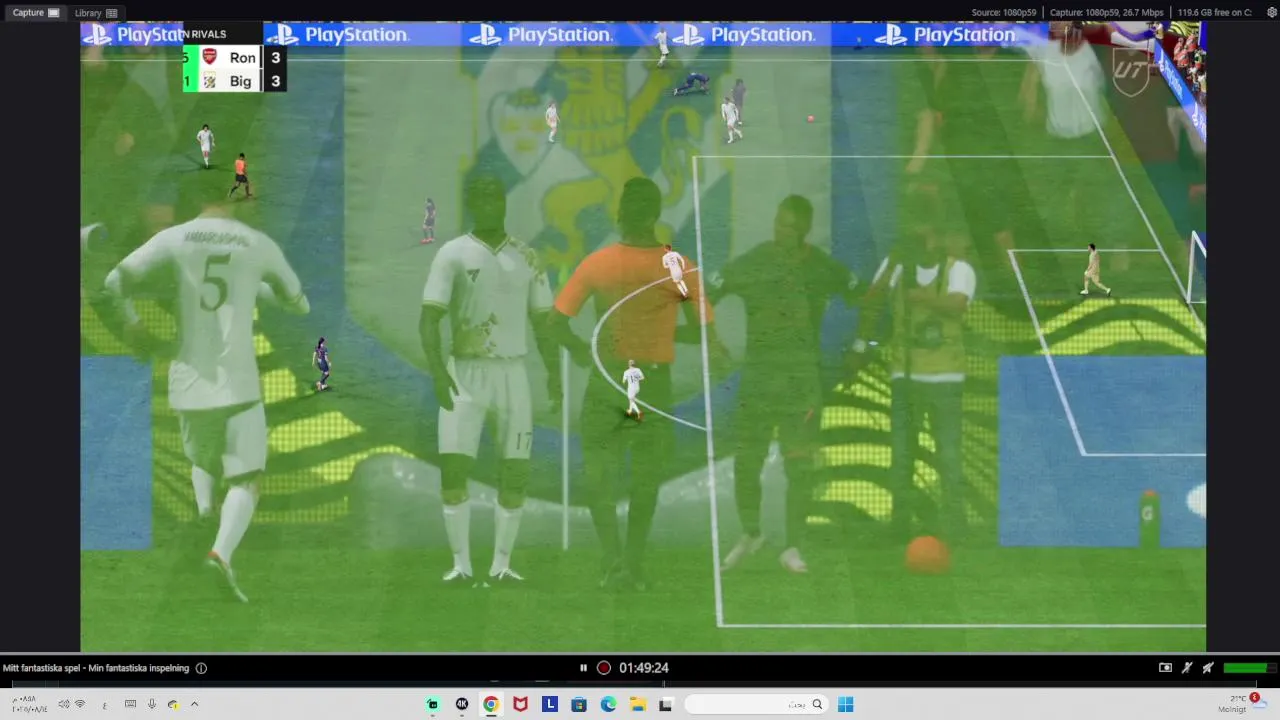Click 'Source: 1080p59' status text
Image resolution: width=1280 pixels, height=720 pixels.
click(1003, 12)
